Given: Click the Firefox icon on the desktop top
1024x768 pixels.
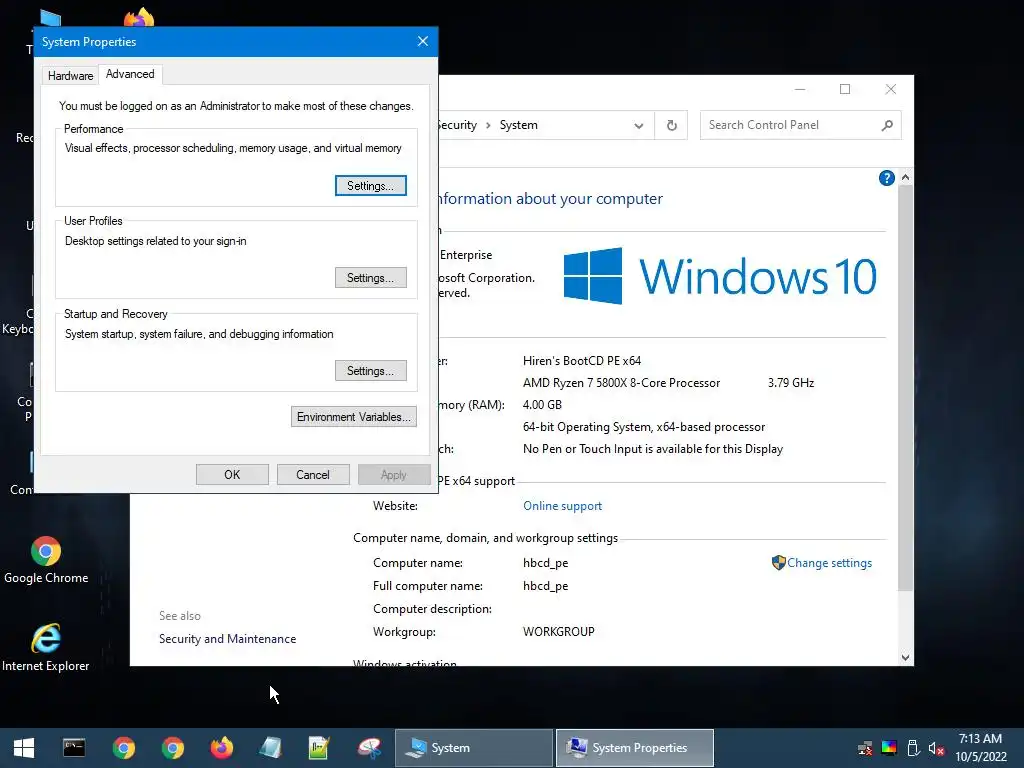Looking at the screenshot, I should (x=138, y=18).
